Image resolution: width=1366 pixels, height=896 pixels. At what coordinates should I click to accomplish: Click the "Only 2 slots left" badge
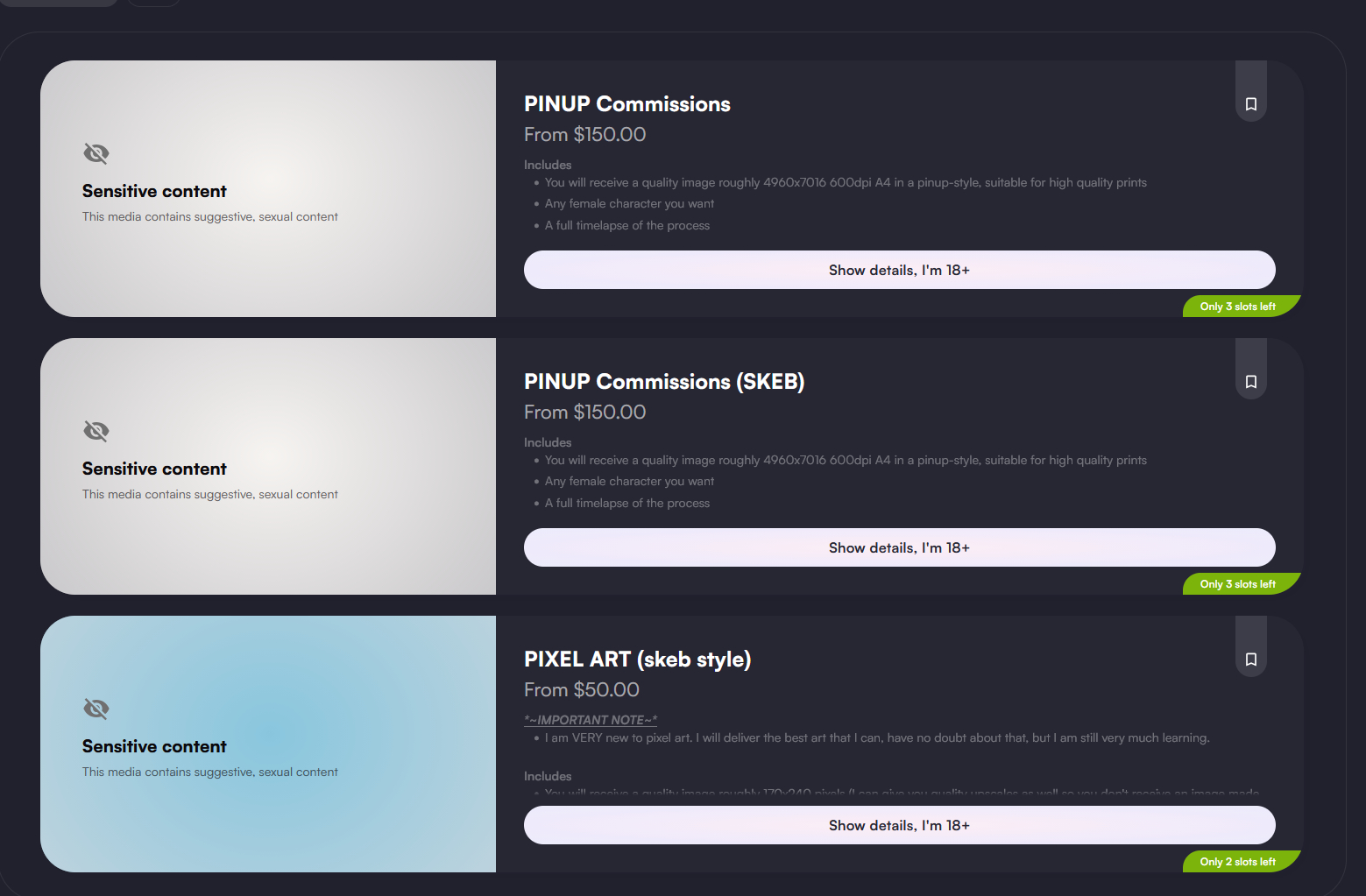click(x=1237, y=862)
